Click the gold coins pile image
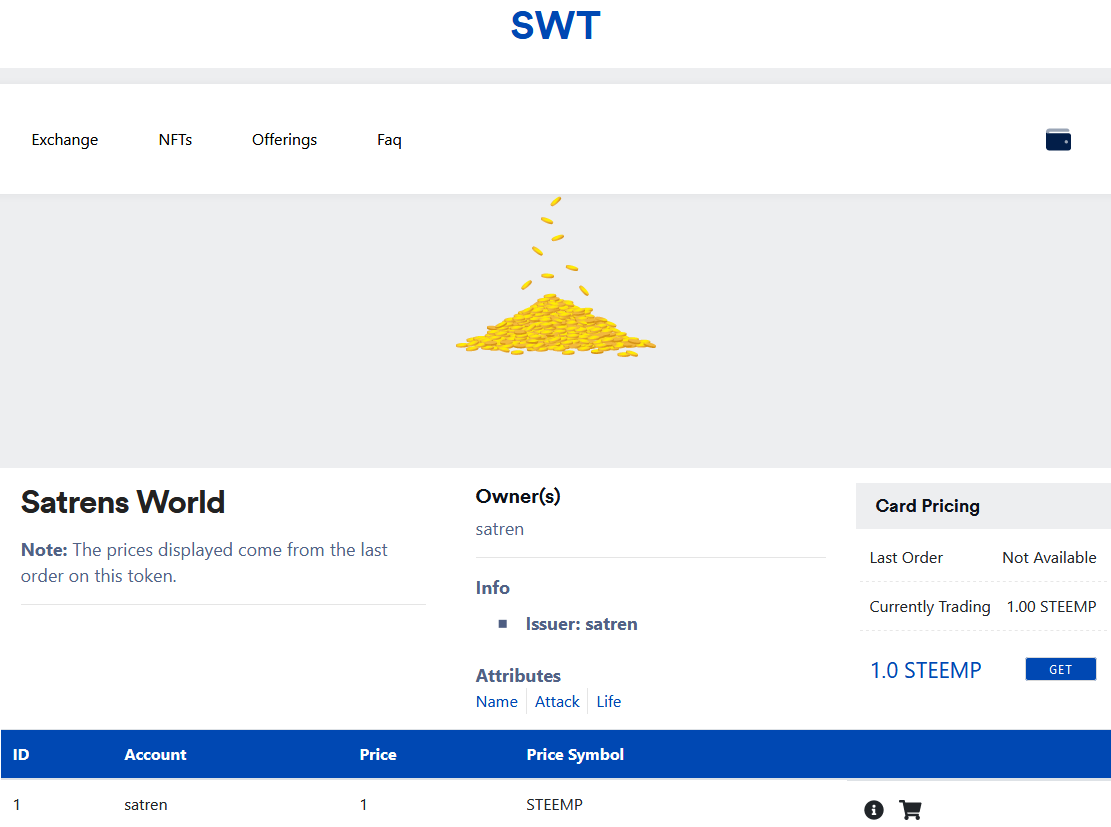 point(556,277)
